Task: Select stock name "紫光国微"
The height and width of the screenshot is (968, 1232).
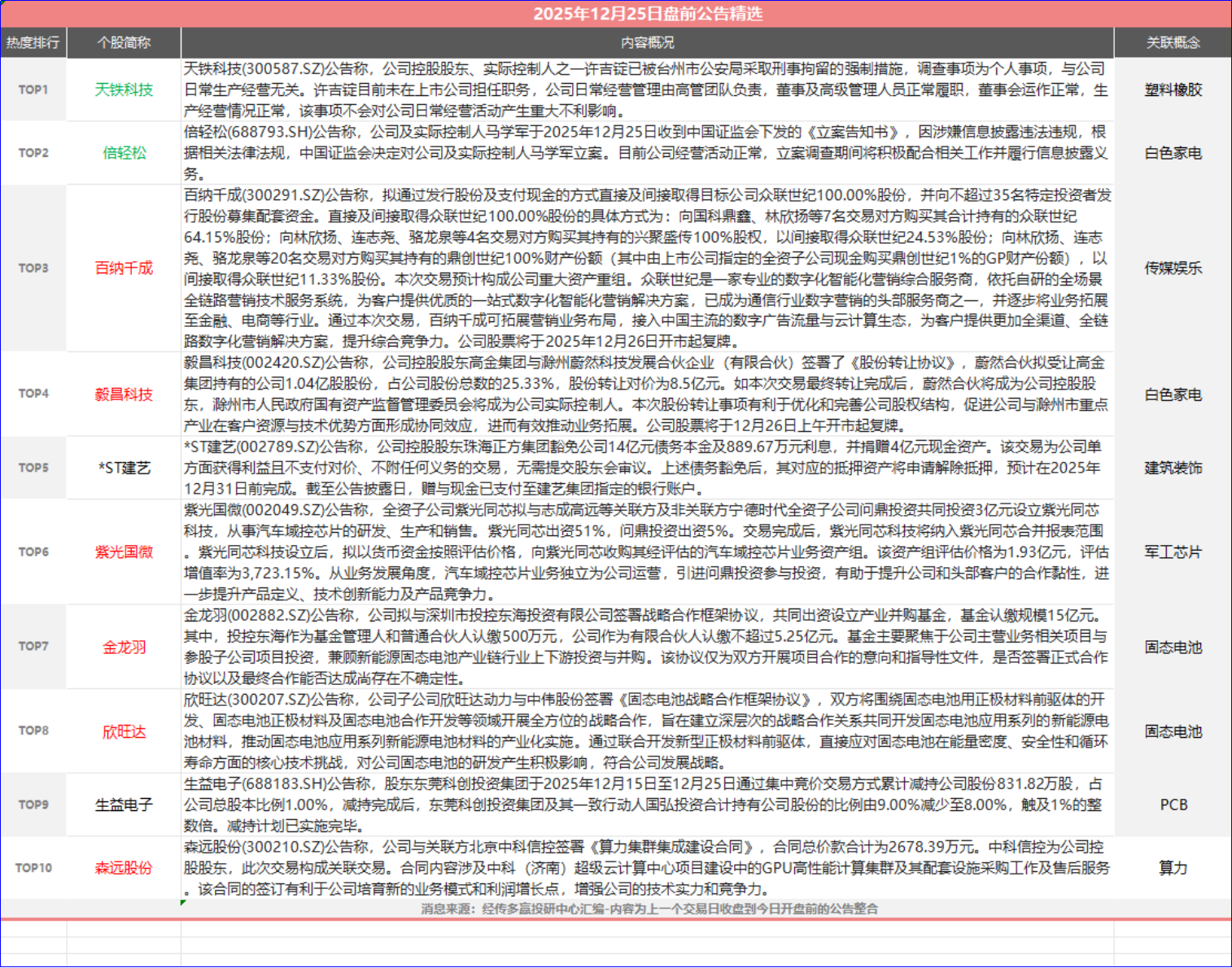Action: point(124,552)
